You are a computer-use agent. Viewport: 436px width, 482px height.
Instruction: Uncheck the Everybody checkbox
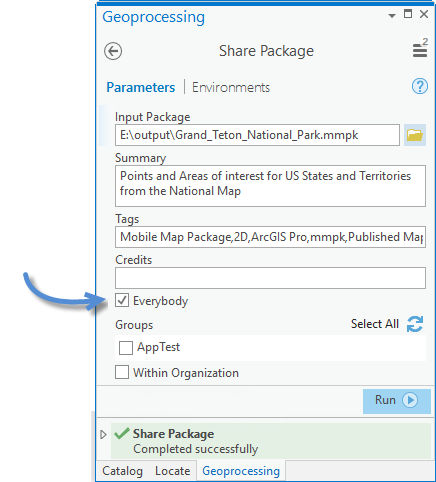pyautogui.click(x=122, y=300)
